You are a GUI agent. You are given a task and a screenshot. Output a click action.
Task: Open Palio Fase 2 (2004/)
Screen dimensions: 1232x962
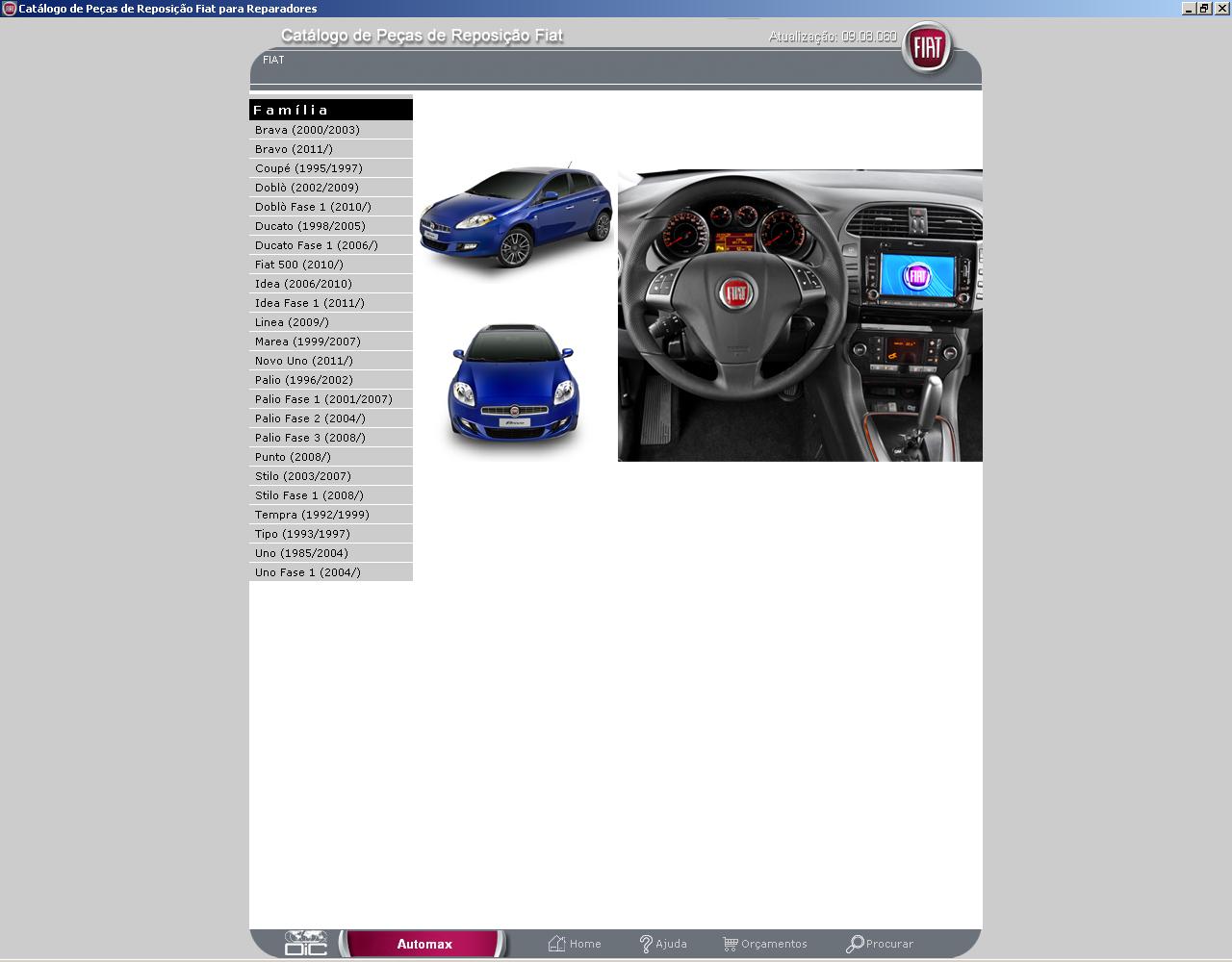(331, 418)
